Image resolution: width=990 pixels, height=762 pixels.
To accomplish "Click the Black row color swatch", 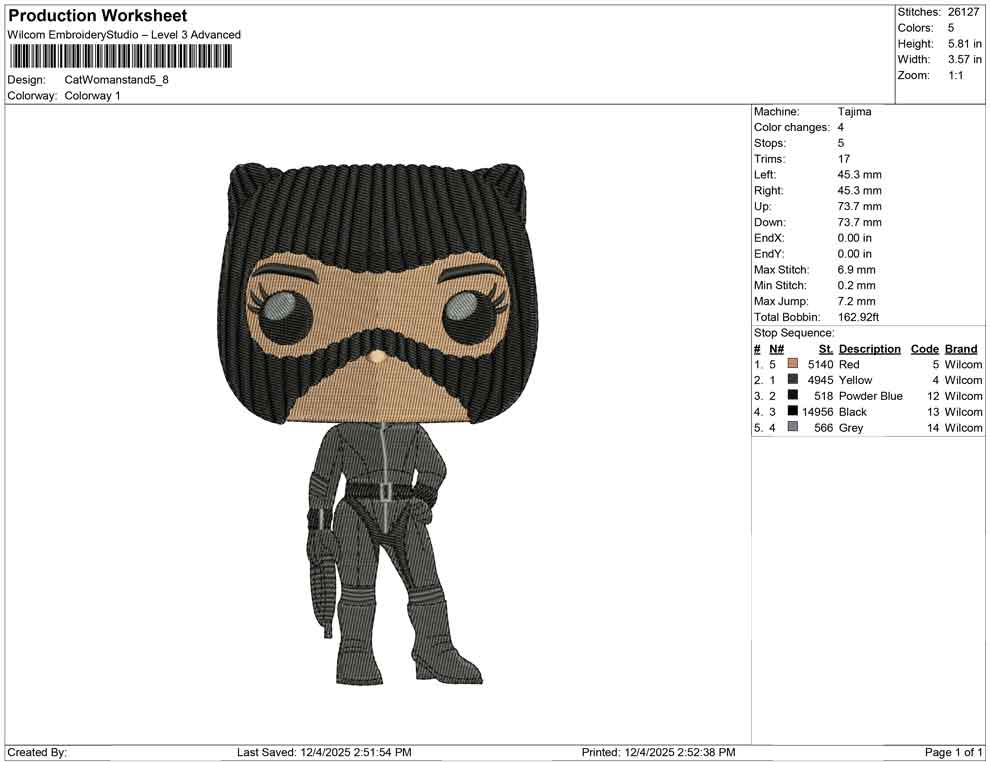I will [792, 411].
